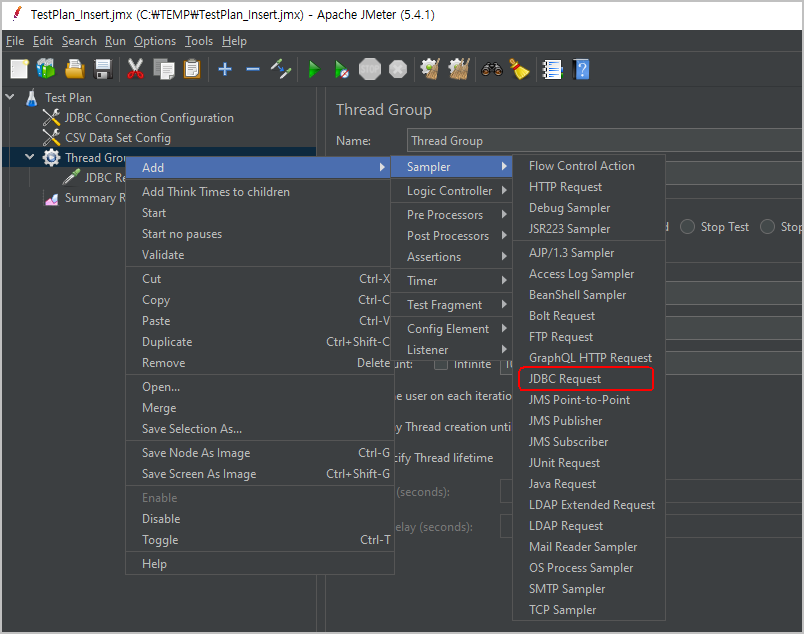Click the JDBC Connection Configuration tools icon

[x=51, y=117]
